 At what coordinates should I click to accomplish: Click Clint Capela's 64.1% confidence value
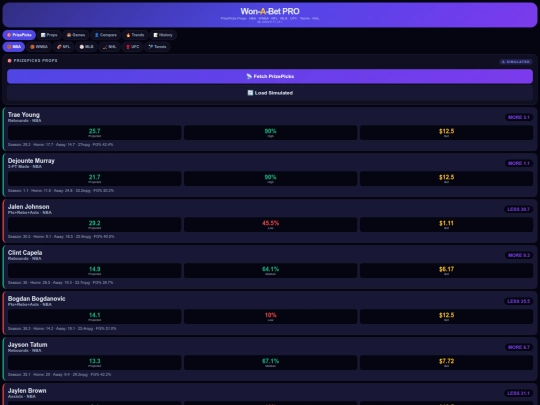[270, 269]
